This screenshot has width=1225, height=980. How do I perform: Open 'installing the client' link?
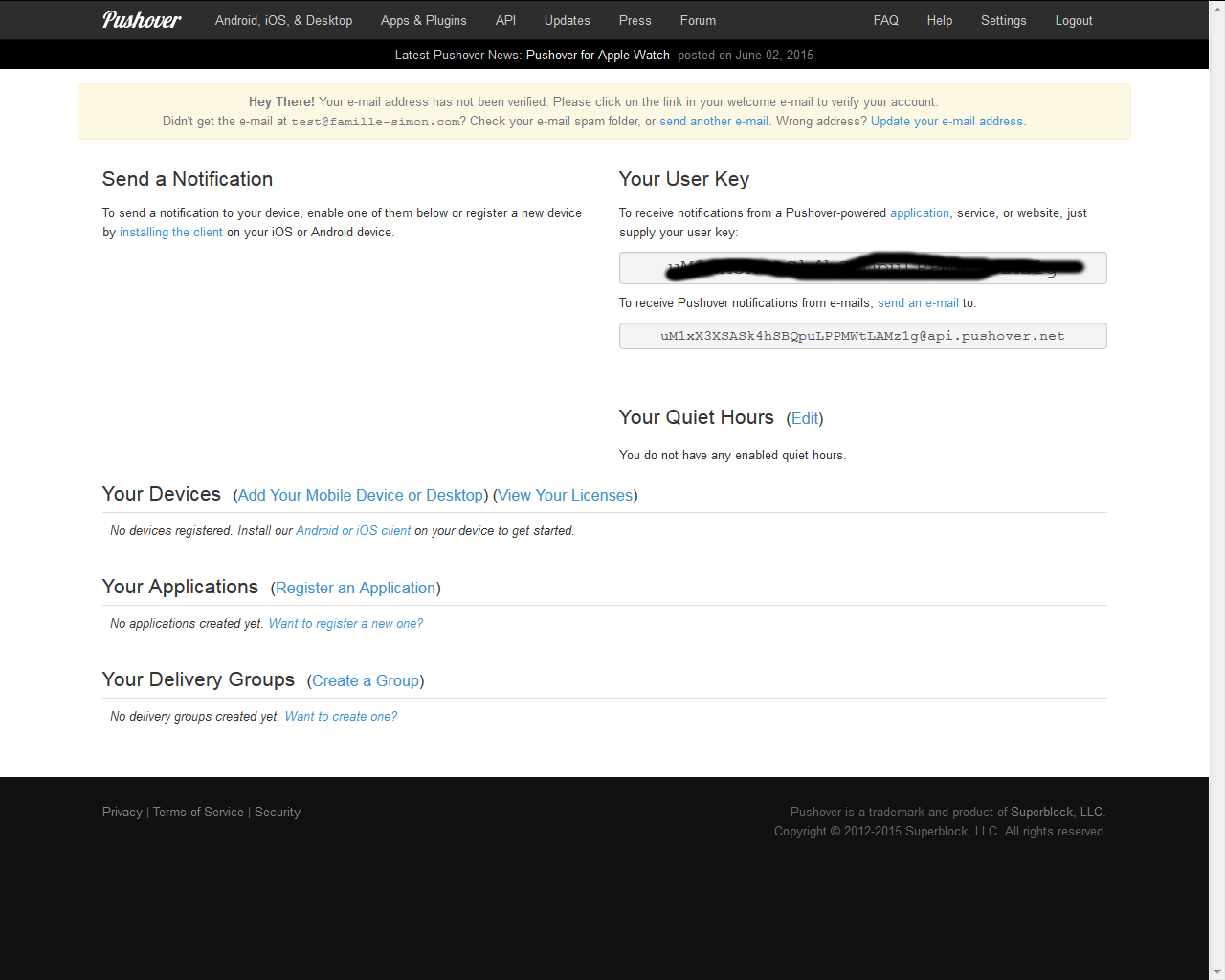tap(170, 233)
